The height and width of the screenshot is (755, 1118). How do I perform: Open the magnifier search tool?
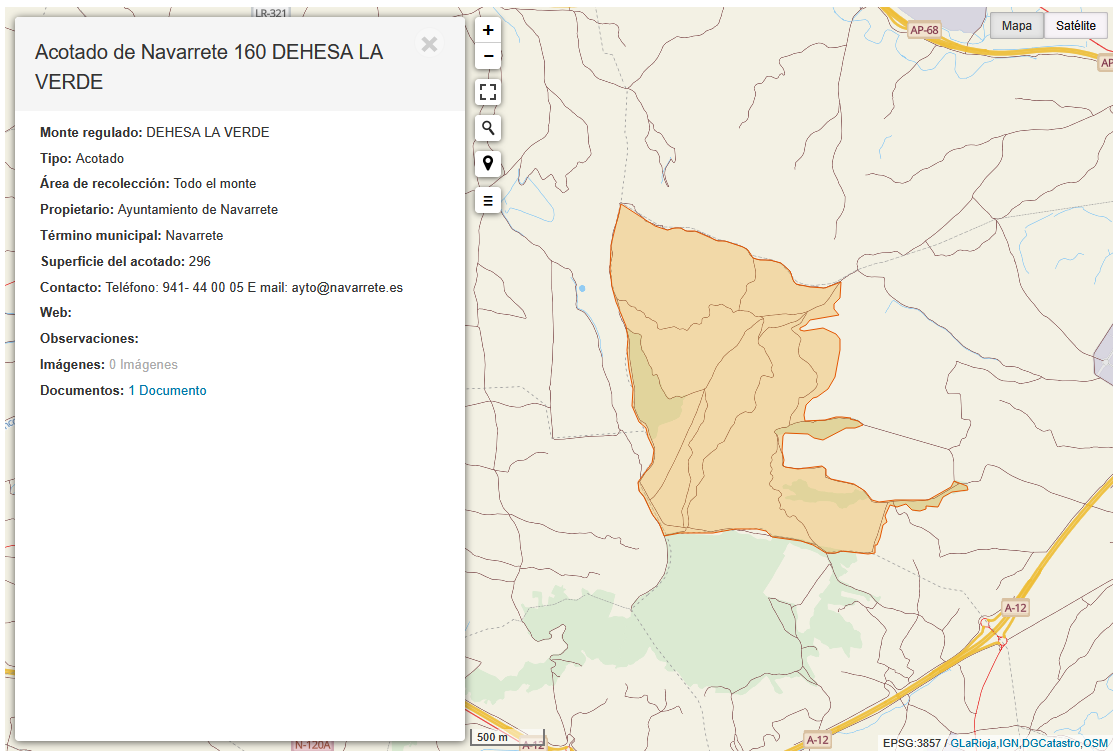pos(488,128)
